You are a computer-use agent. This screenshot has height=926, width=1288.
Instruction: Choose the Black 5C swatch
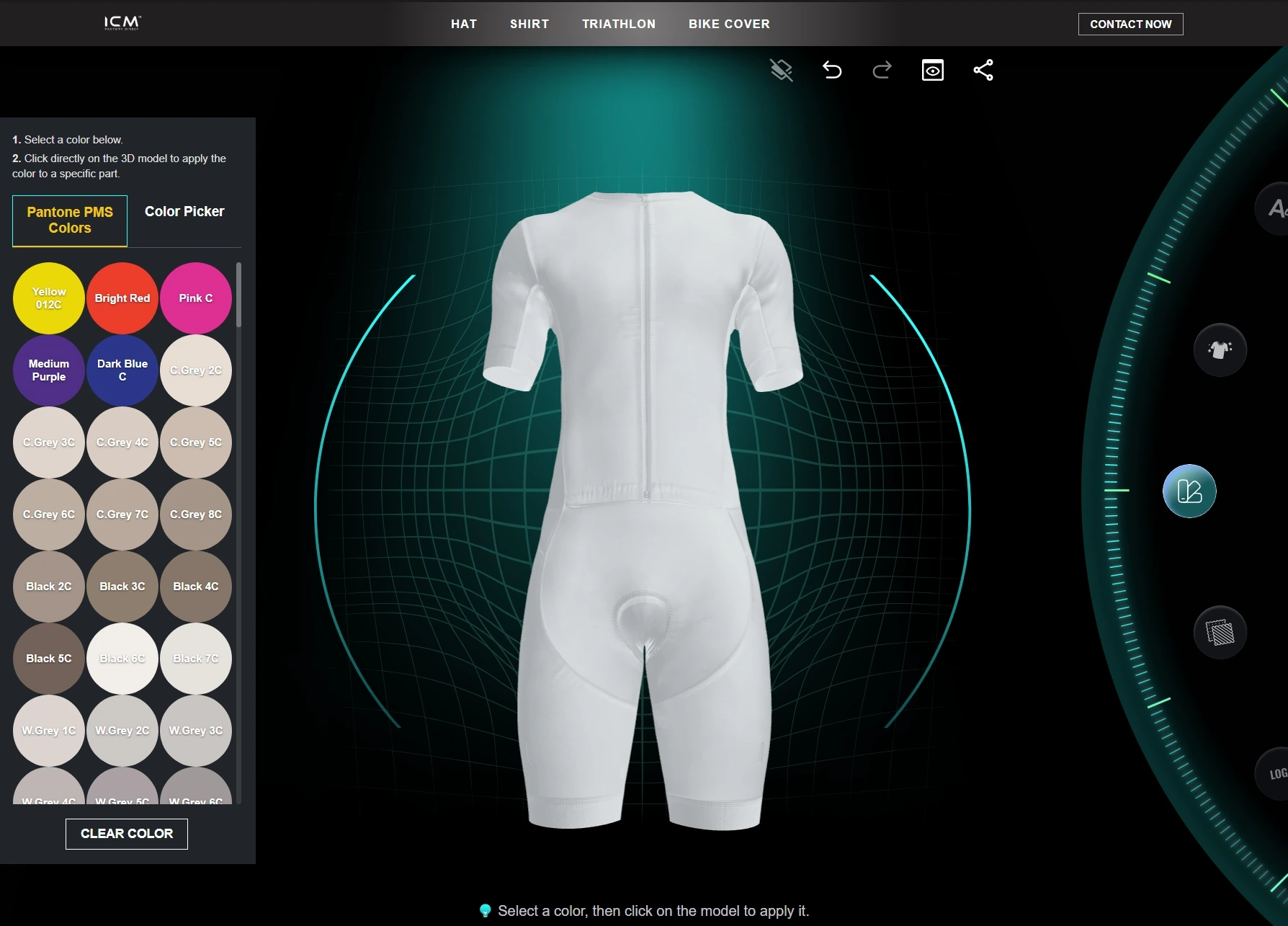tap(49, 659)
